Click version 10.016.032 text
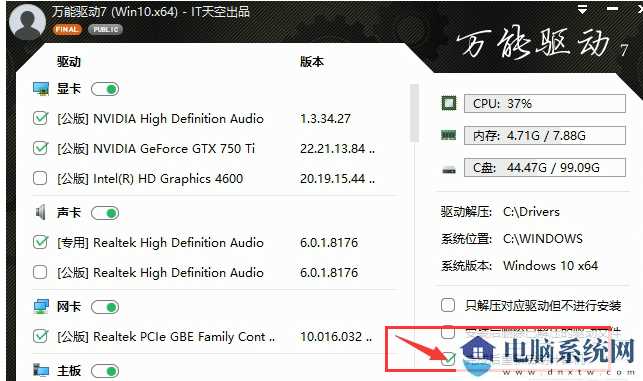643x381 pixels. pyautogui.click(x=336, y=337)
